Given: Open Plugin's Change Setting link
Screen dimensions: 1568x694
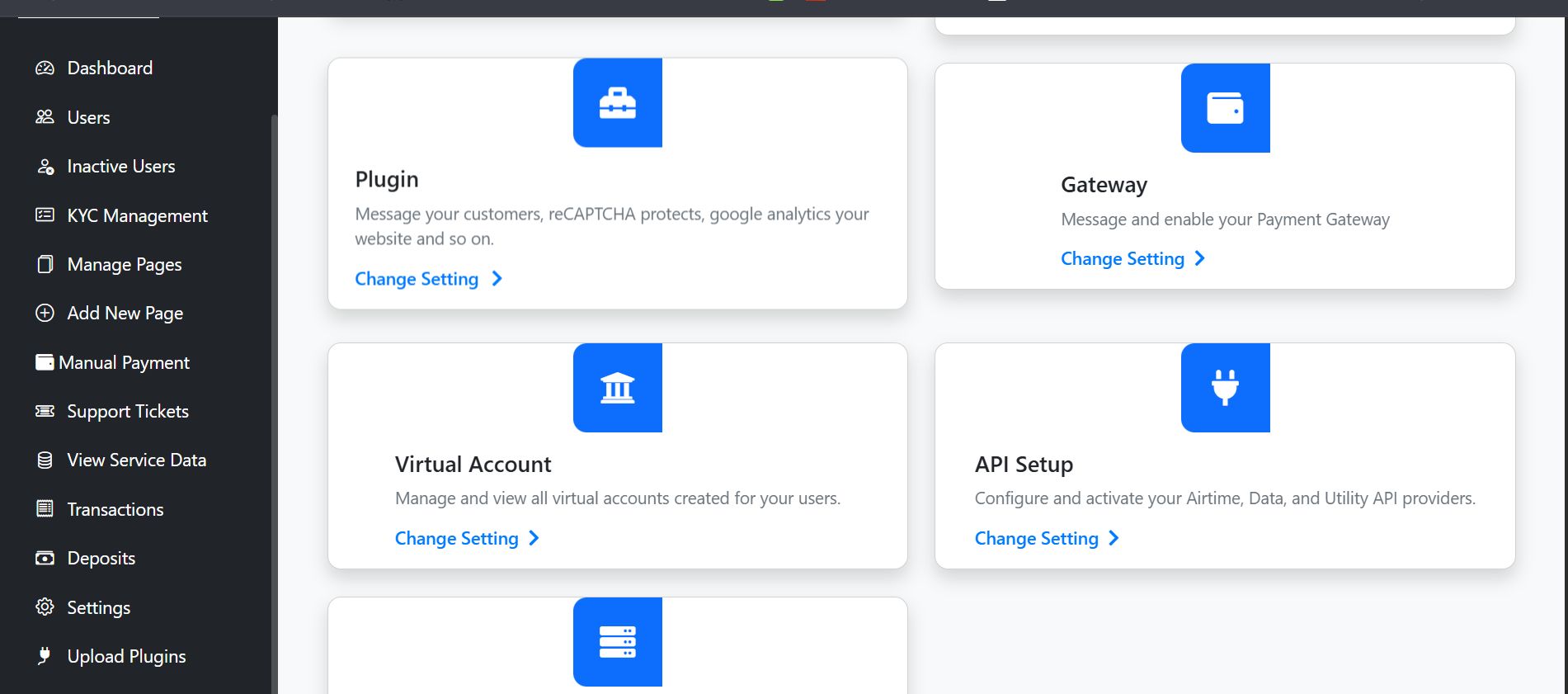Looking at the screenshot, I should [x=417, y=279].
